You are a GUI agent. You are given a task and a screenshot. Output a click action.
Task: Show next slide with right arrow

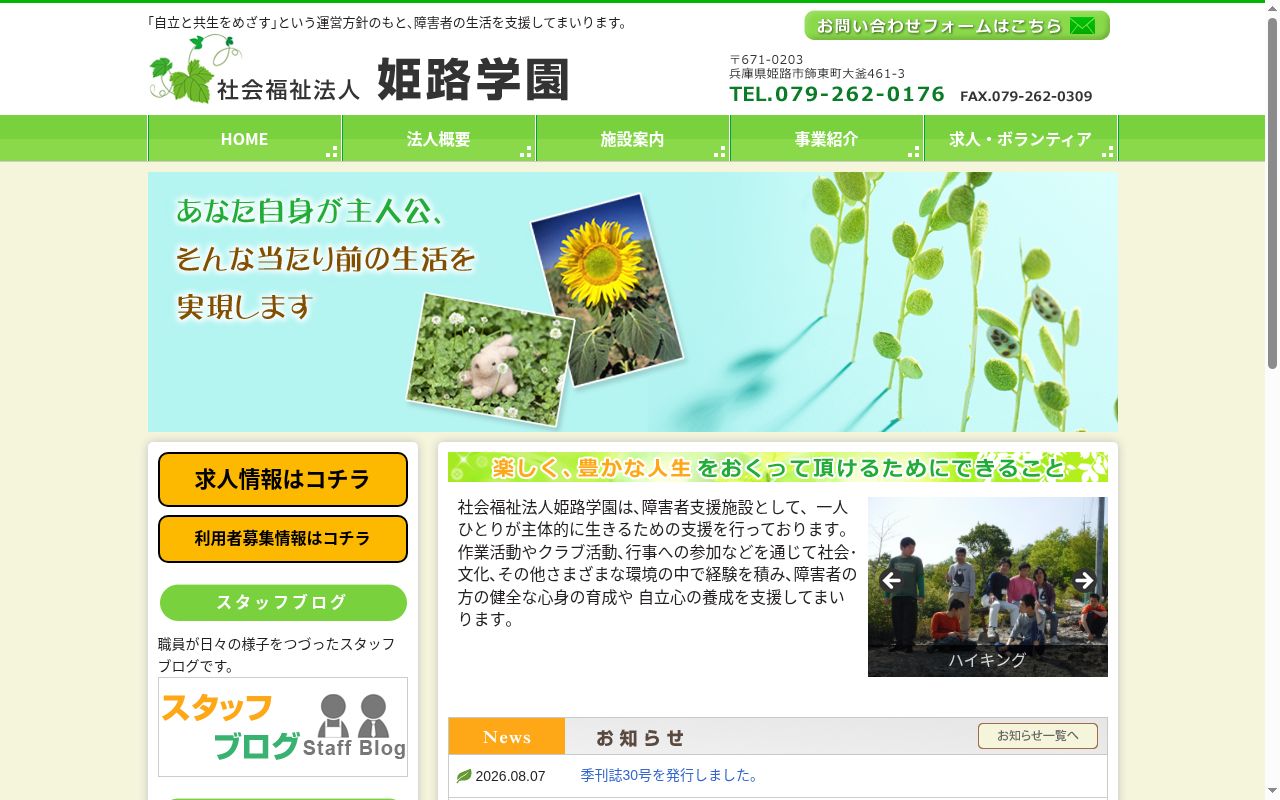point(1084,580)
